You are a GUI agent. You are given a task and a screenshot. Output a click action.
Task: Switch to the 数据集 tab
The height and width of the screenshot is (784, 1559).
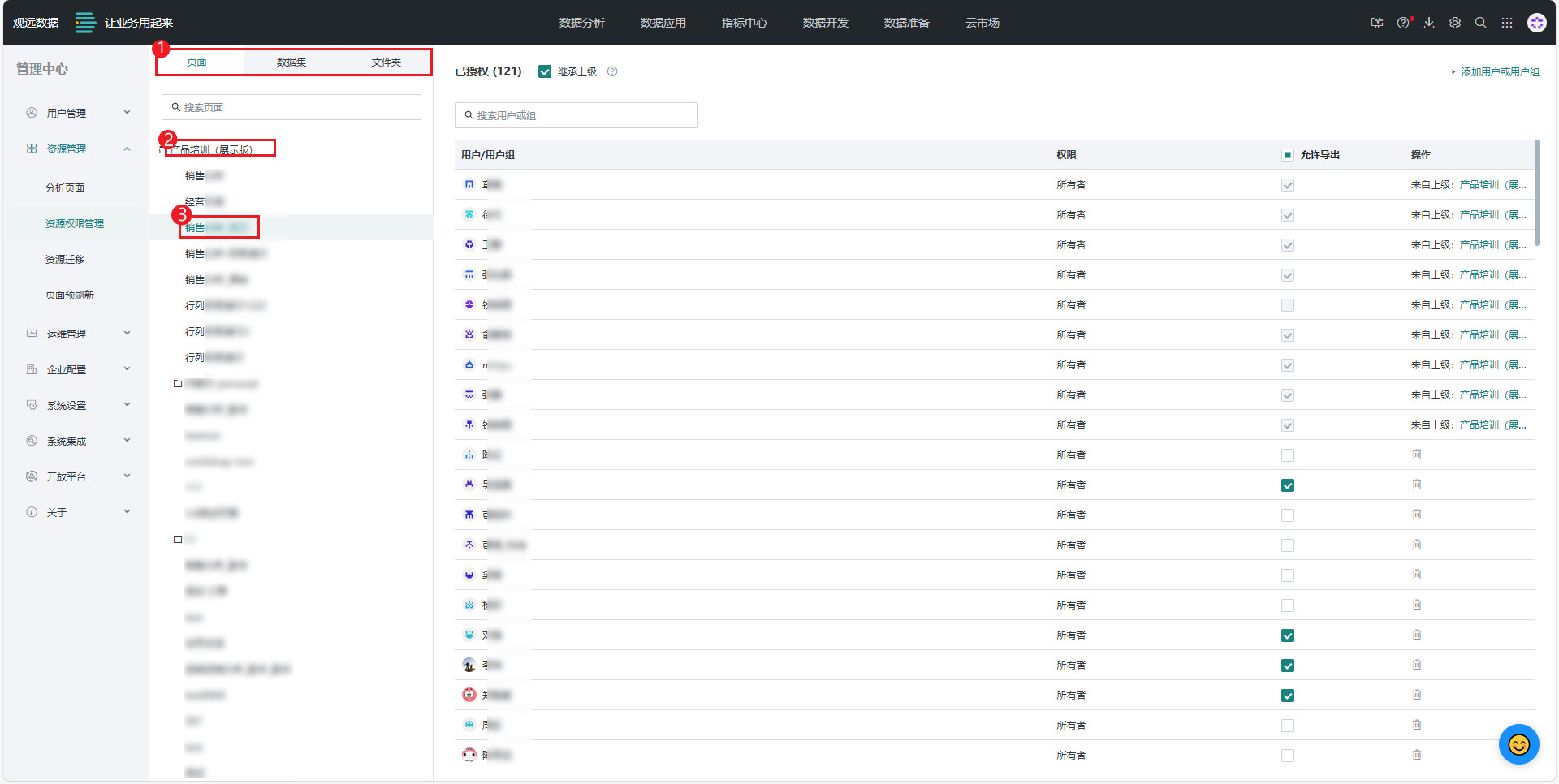292,62
